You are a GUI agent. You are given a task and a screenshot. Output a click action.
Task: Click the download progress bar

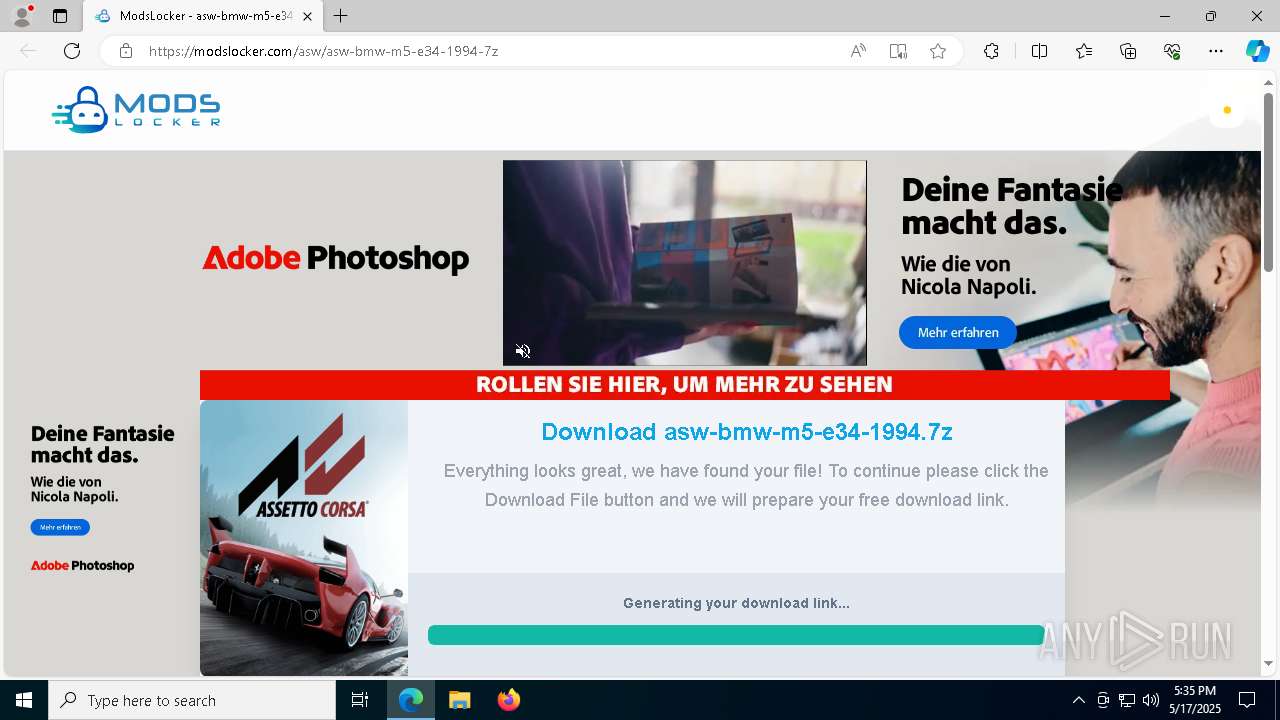coord(736,635)
